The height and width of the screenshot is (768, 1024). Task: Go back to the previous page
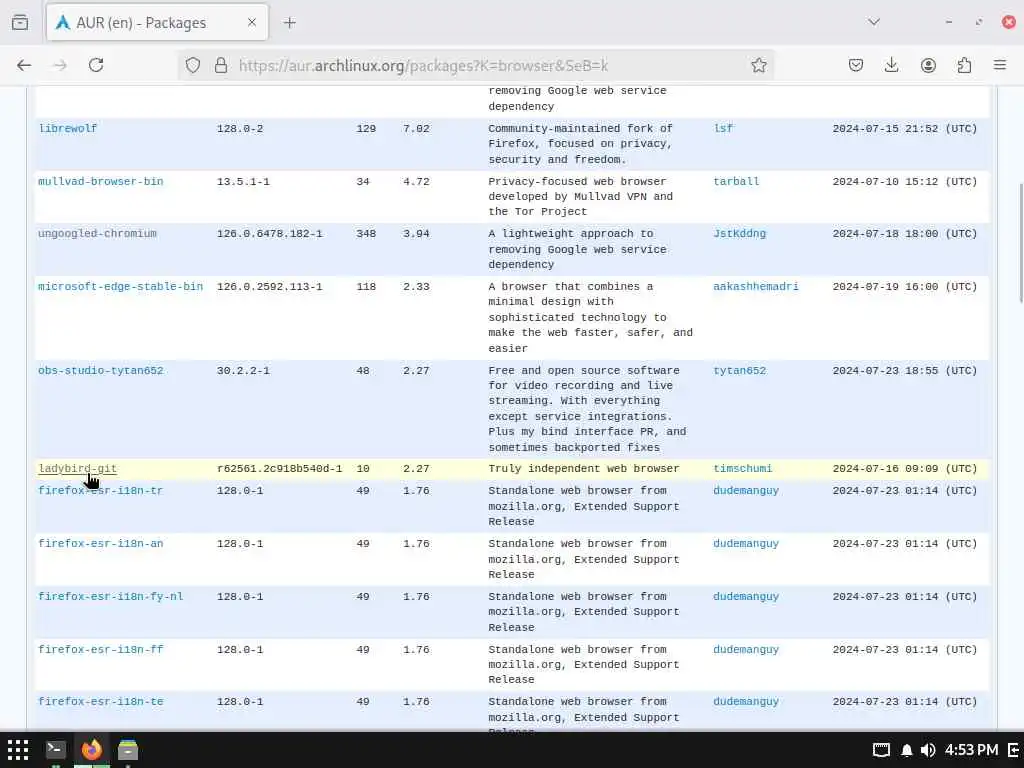tap(24, 65)
